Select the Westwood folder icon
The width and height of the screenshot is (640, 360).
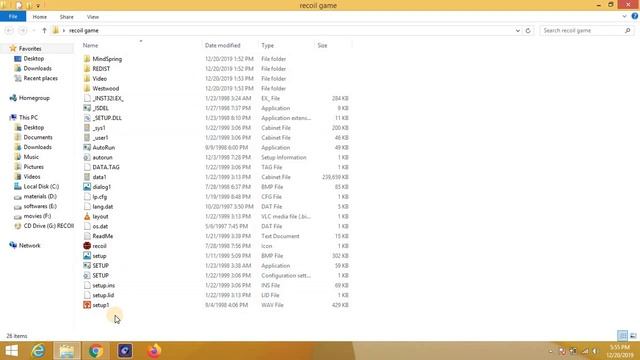87,88
